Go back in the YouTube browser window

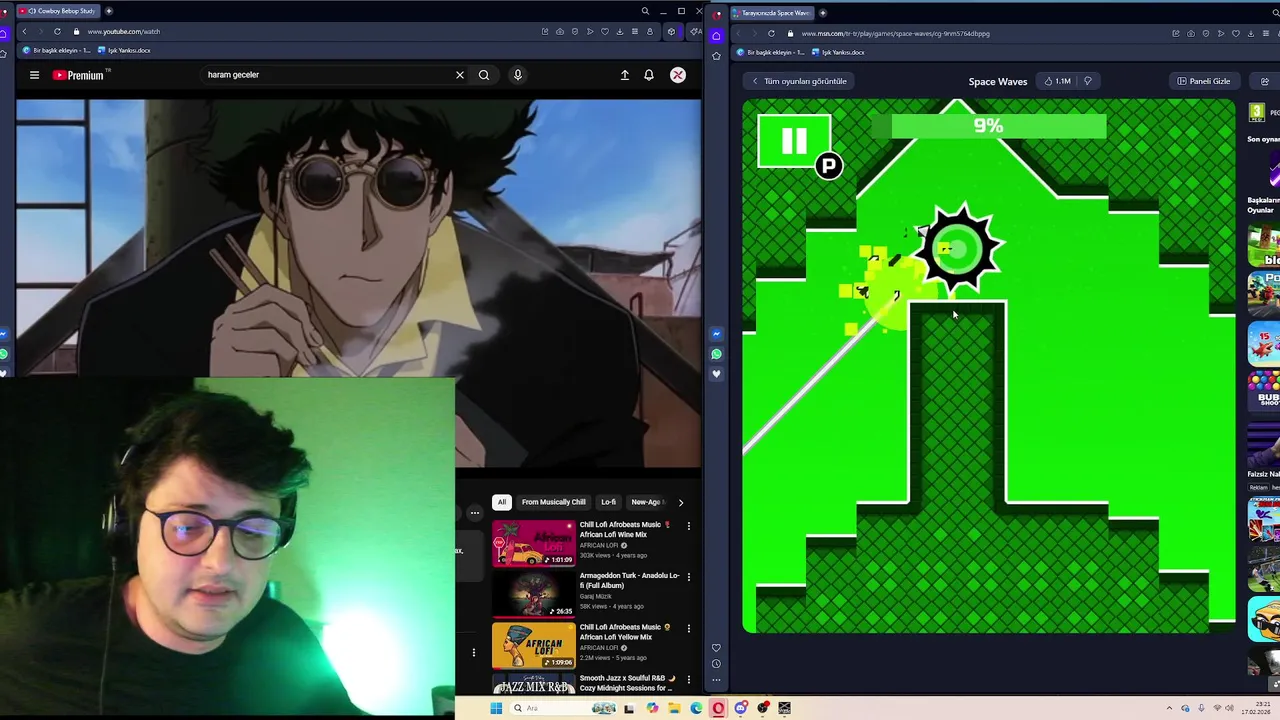24,31
